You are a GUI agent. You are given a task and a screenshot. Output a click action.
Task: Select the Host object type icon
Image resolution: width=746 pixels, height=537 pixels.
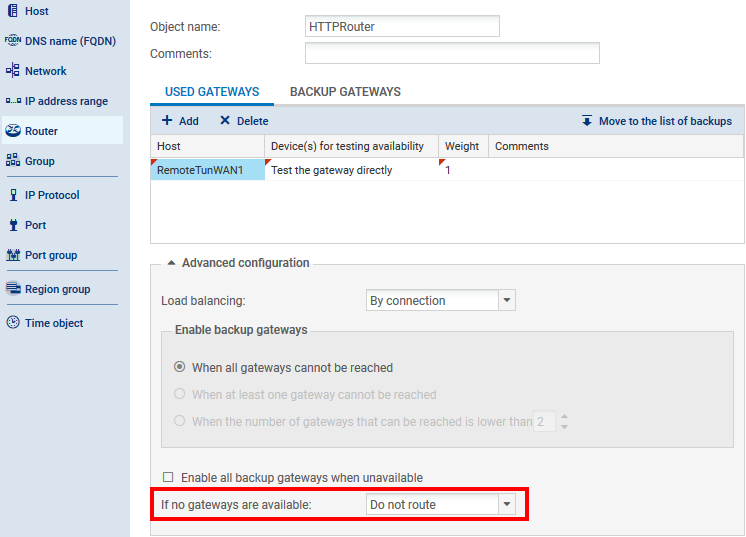(x=13, y=11)
